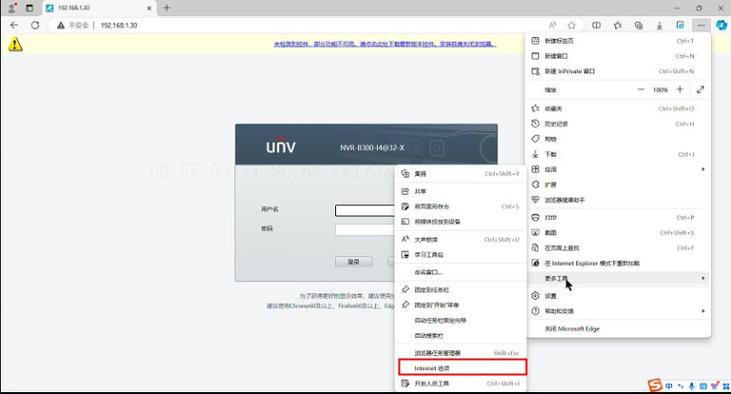Enter full screen with the zoom-row expand icon
The height and width of the screenshot is (394, 731).
tap(700, 90)
